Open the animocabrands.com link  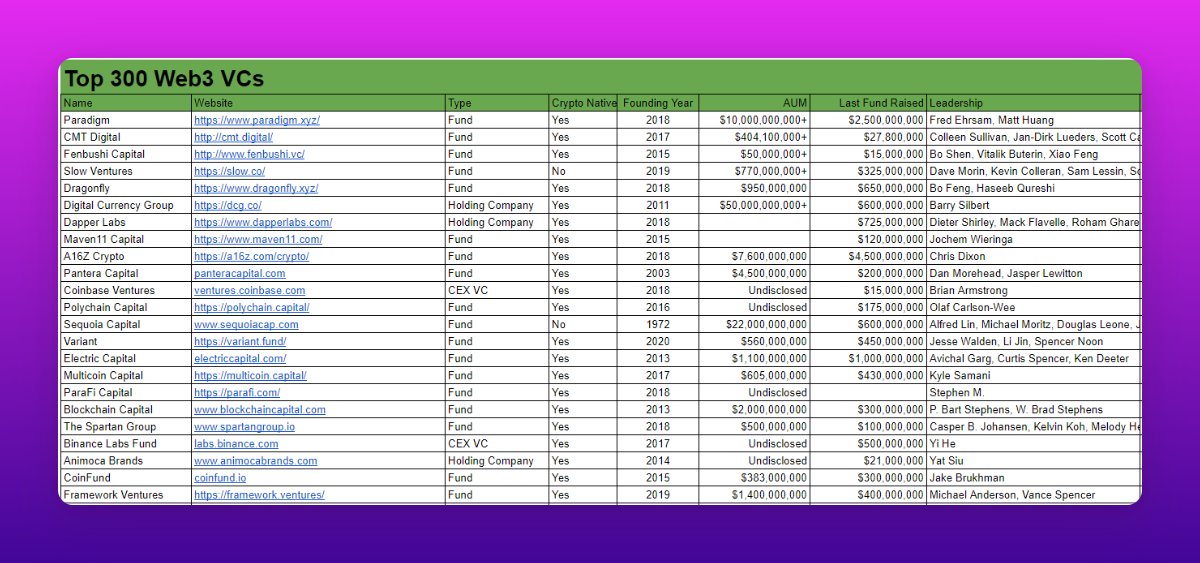coord(256,460)
